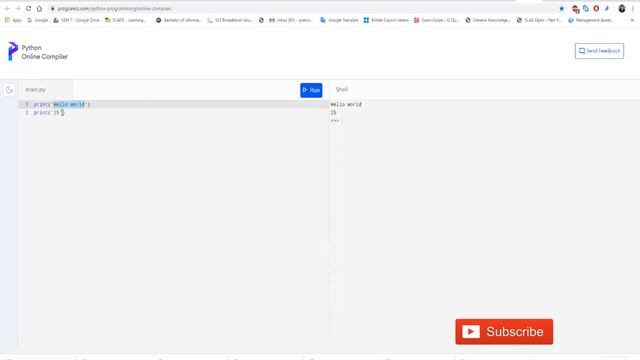The height and width of the screenshot is (360, 640).
Task: Click the padlock site info icon
Action: (52, 9)
